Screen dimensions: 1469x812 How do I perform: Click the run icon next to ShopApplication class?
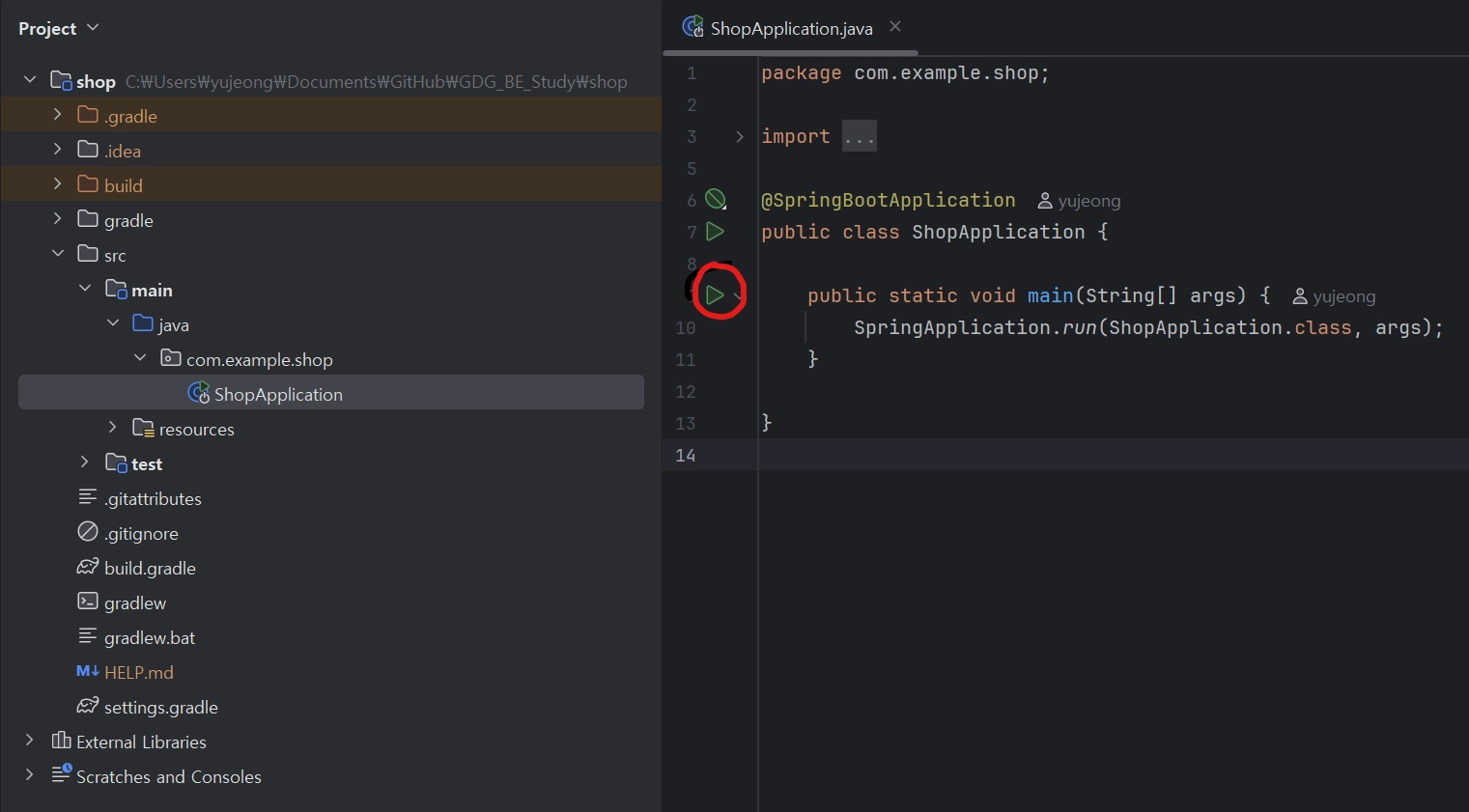coord(715,232)
